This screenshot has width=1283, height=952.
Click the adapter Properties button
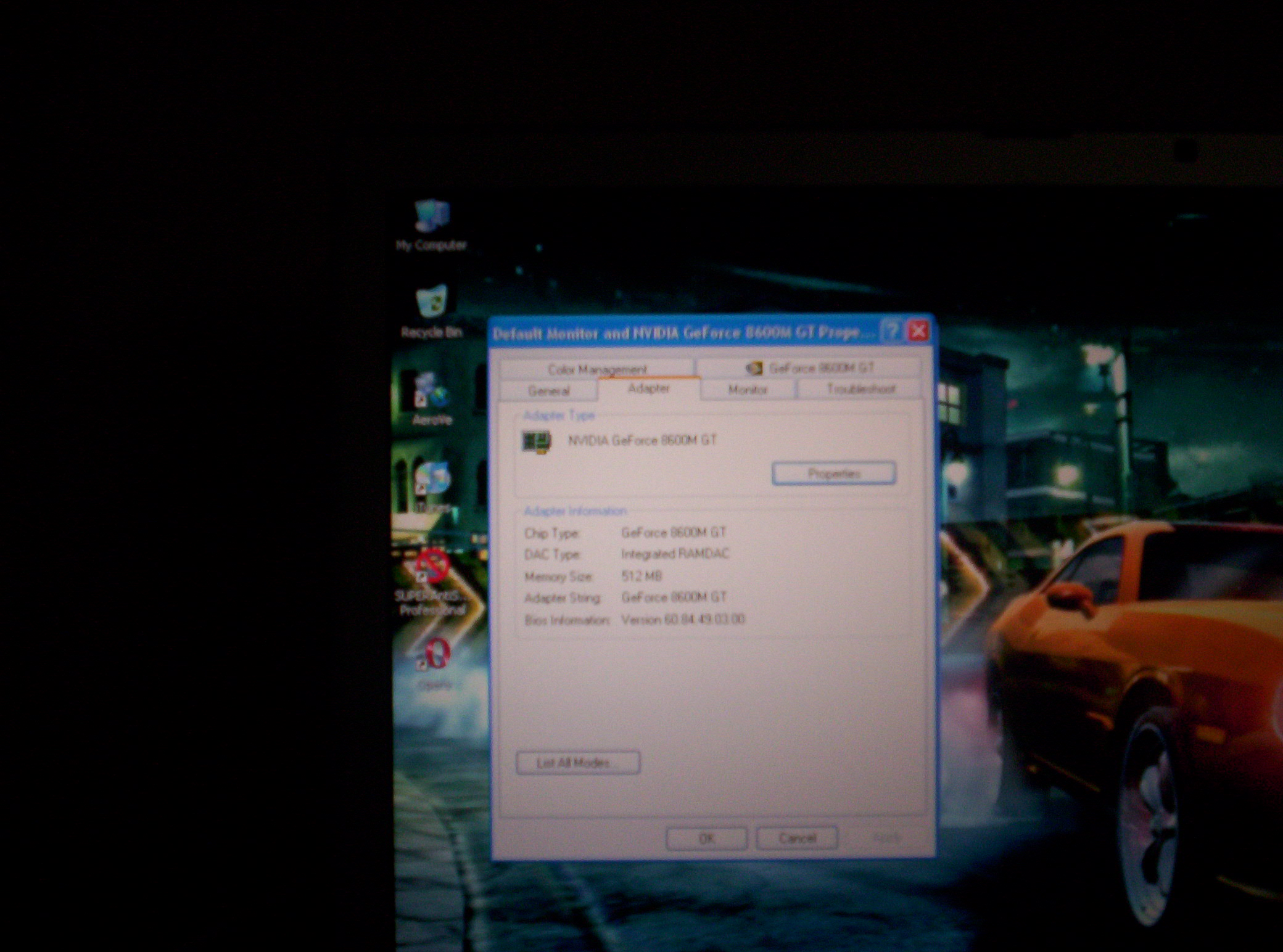pos(833,474)
